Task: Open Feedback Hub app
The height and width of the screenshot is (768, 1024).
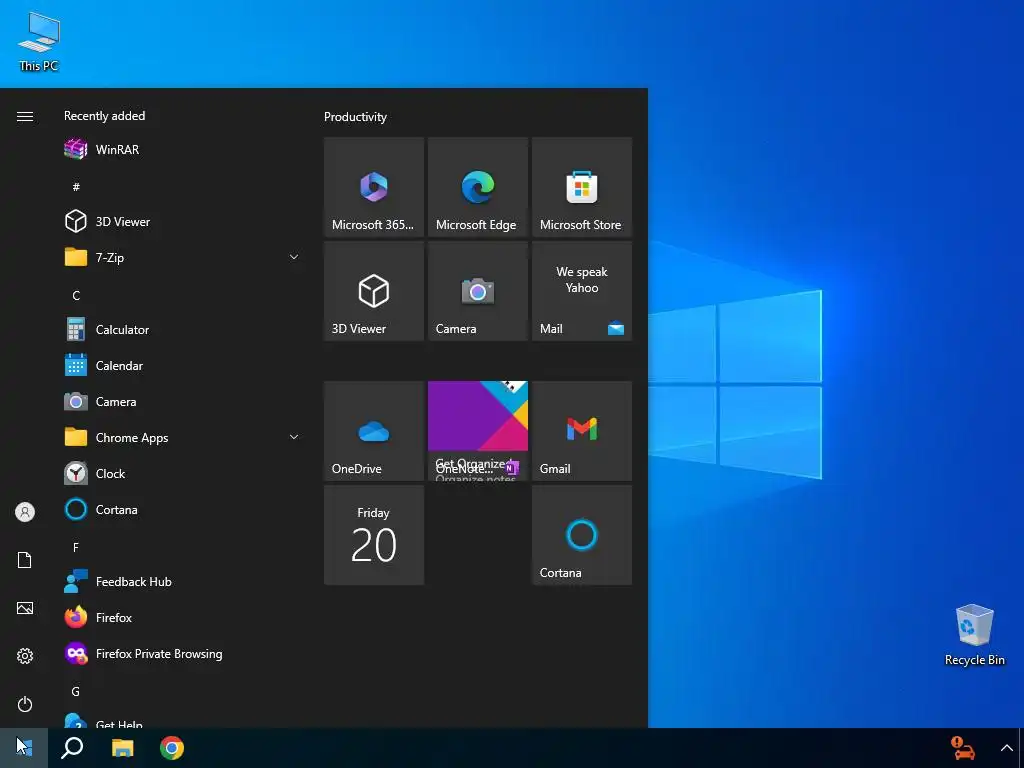Action: 182,582
